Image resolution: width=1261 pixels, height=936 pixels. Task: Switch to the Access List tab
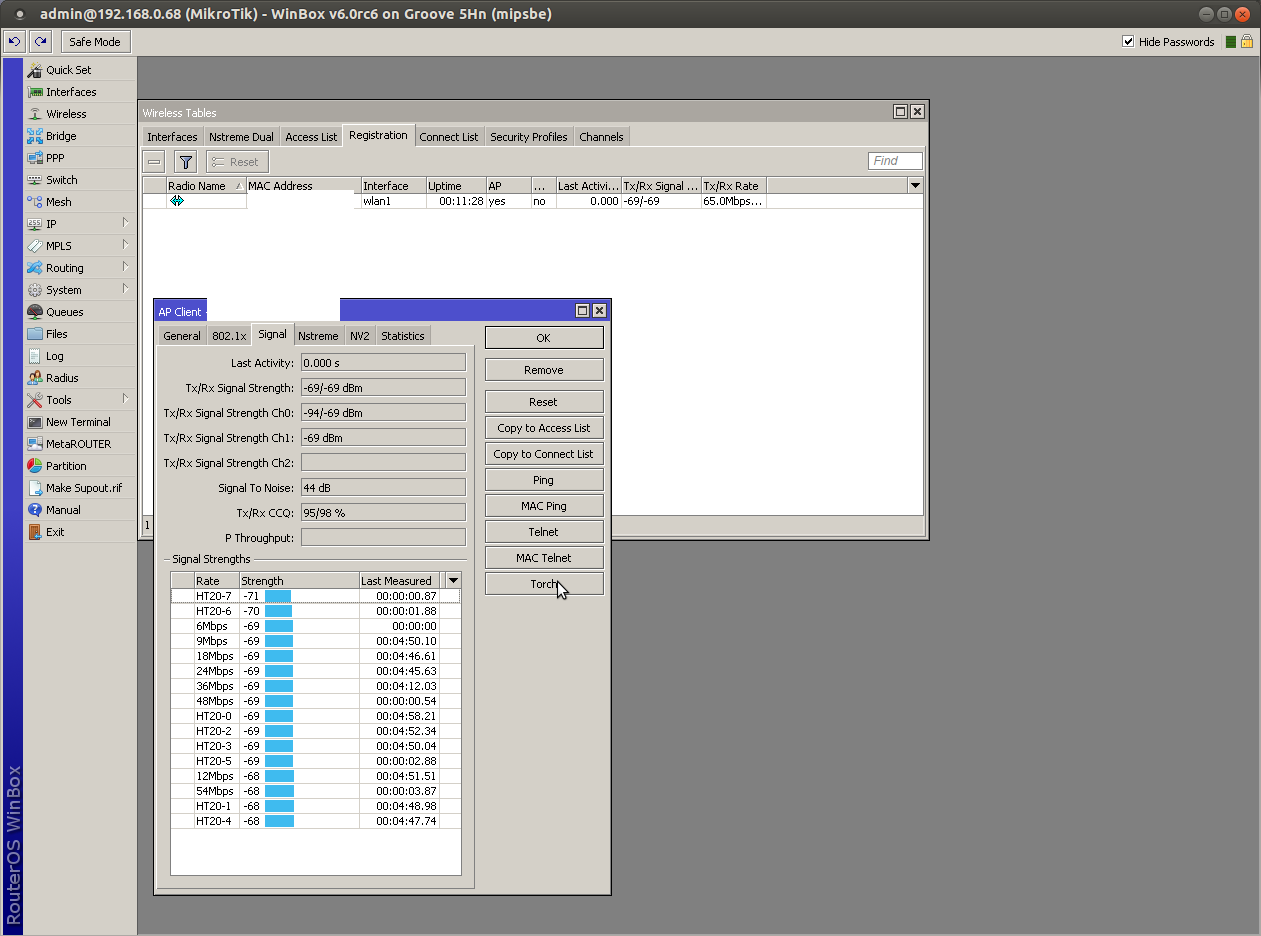[311, 137]
